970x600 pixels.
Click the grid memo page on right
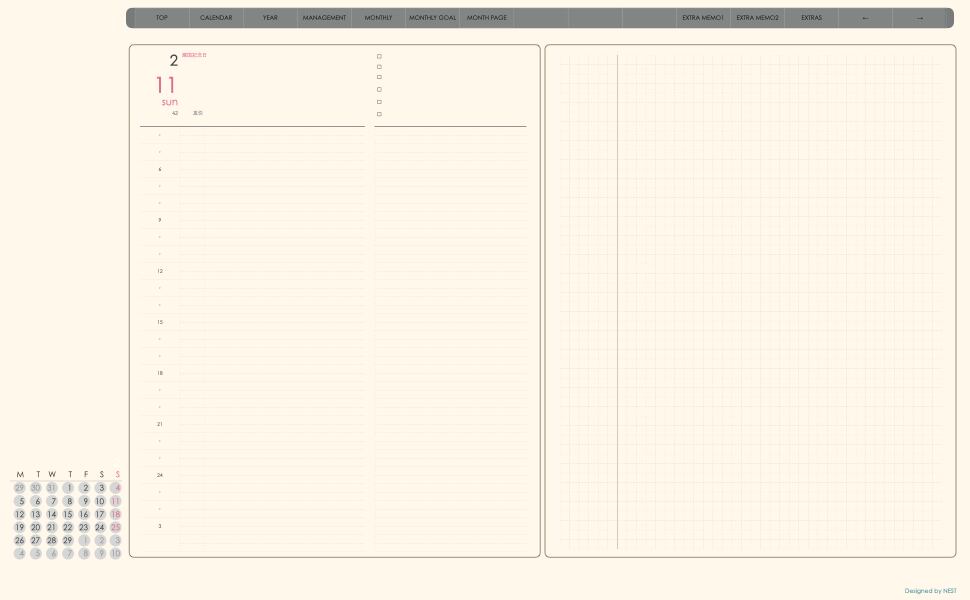pyautogui.click(x=750, y=301)
